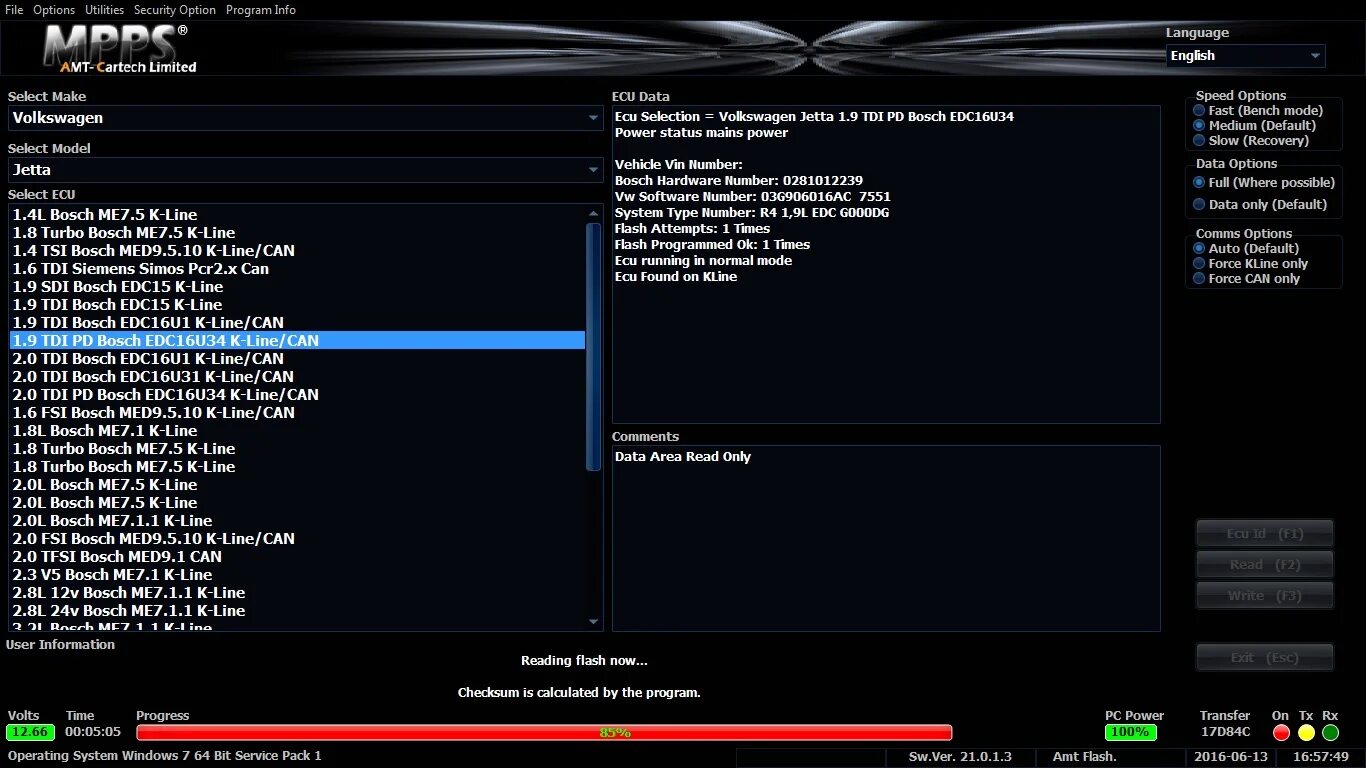Click the System Type Number line
This screenshot has height=768, width=1366.
tap(752, 213)
